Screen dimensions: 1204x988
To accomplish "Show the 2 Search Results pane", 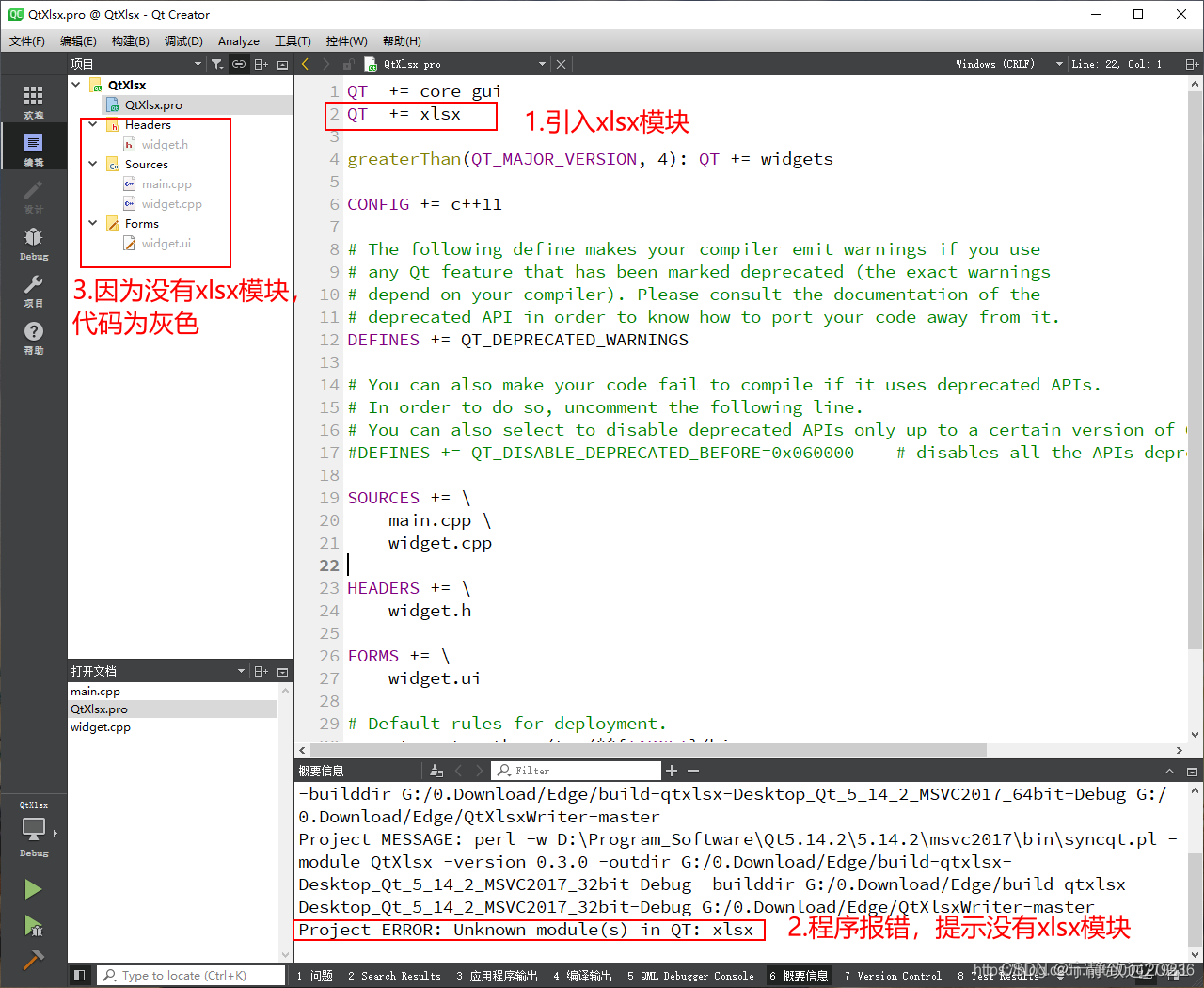I will [x=394, y=976].
